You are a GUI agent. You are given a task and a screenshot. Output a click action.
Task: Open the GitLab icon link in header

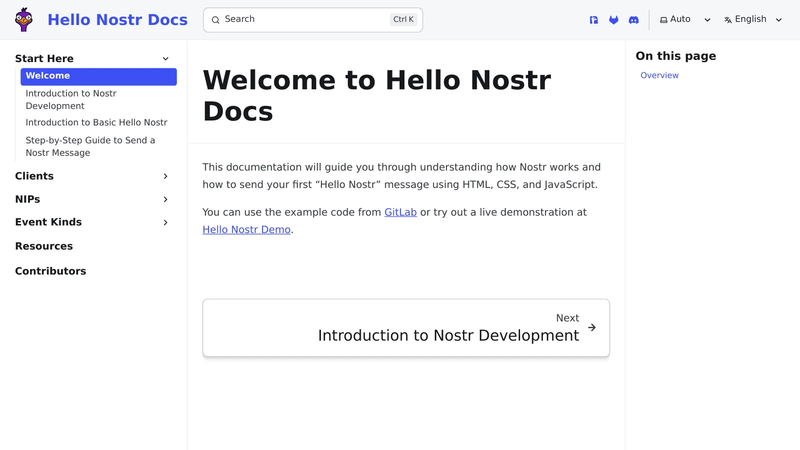pyautogui.click(x=613, y=20)
